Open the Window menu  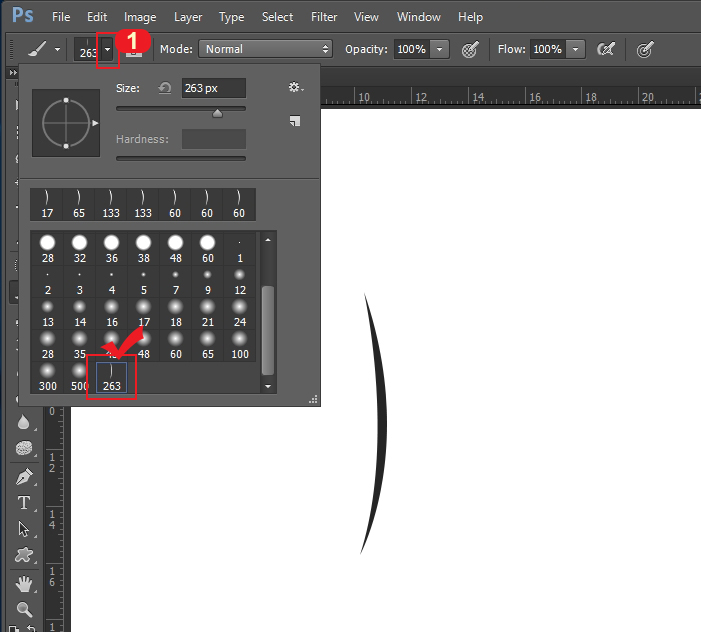click(418, 17)
